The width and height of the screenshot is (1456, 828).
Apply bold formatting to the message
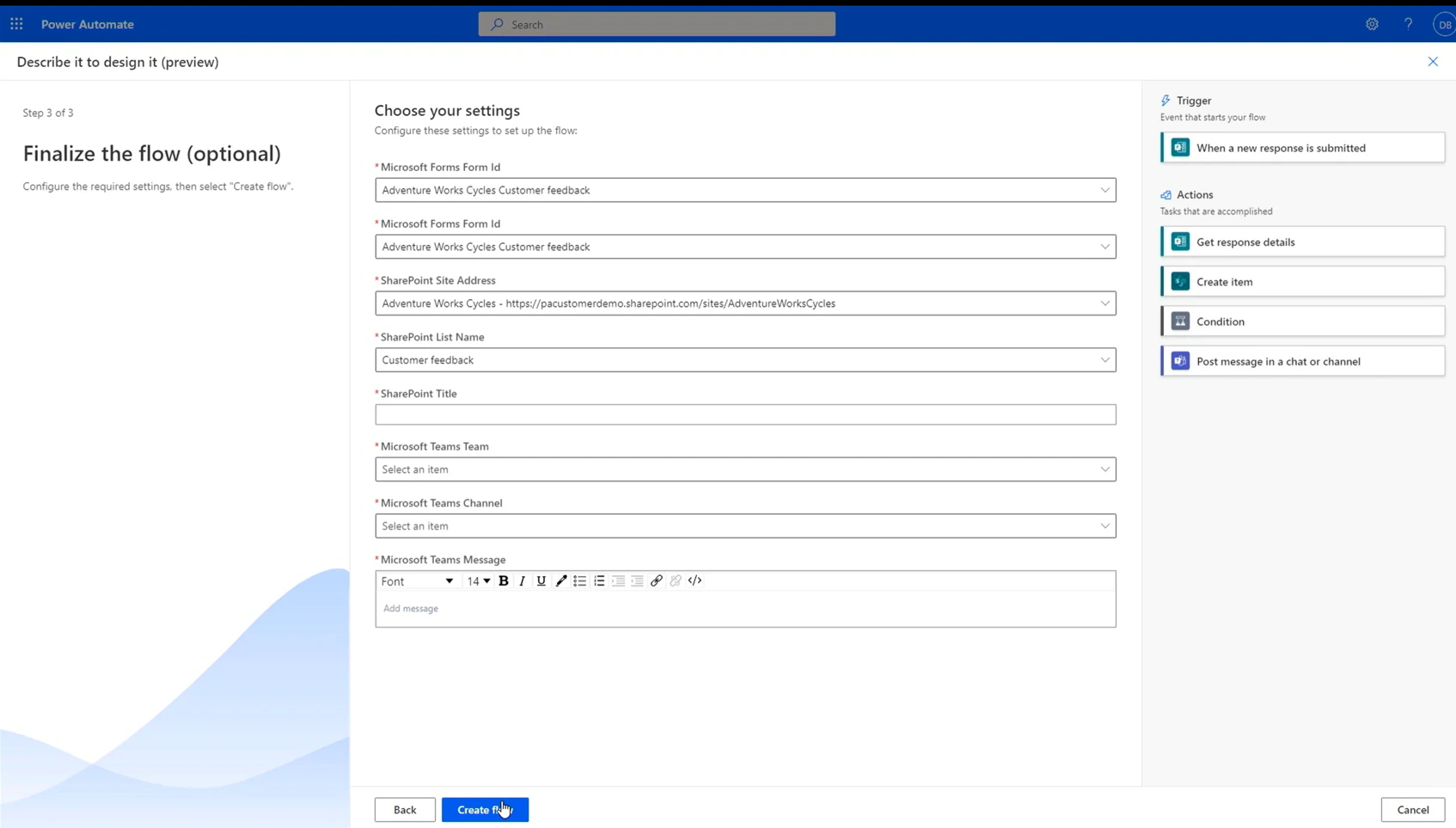click(x=504, y=581)
